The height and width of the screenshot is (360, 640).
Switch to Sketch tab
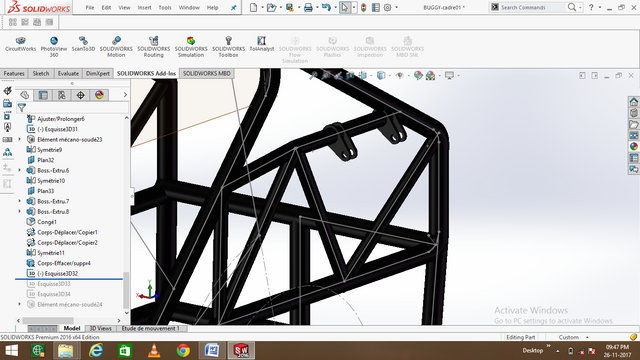click(x=41, y=73)
